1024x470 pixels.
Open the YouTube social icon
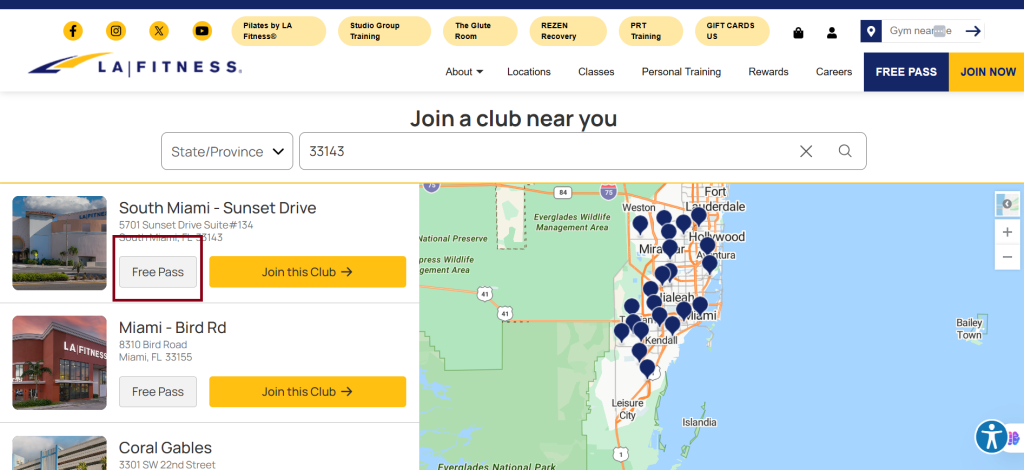[x=202, y=31]
